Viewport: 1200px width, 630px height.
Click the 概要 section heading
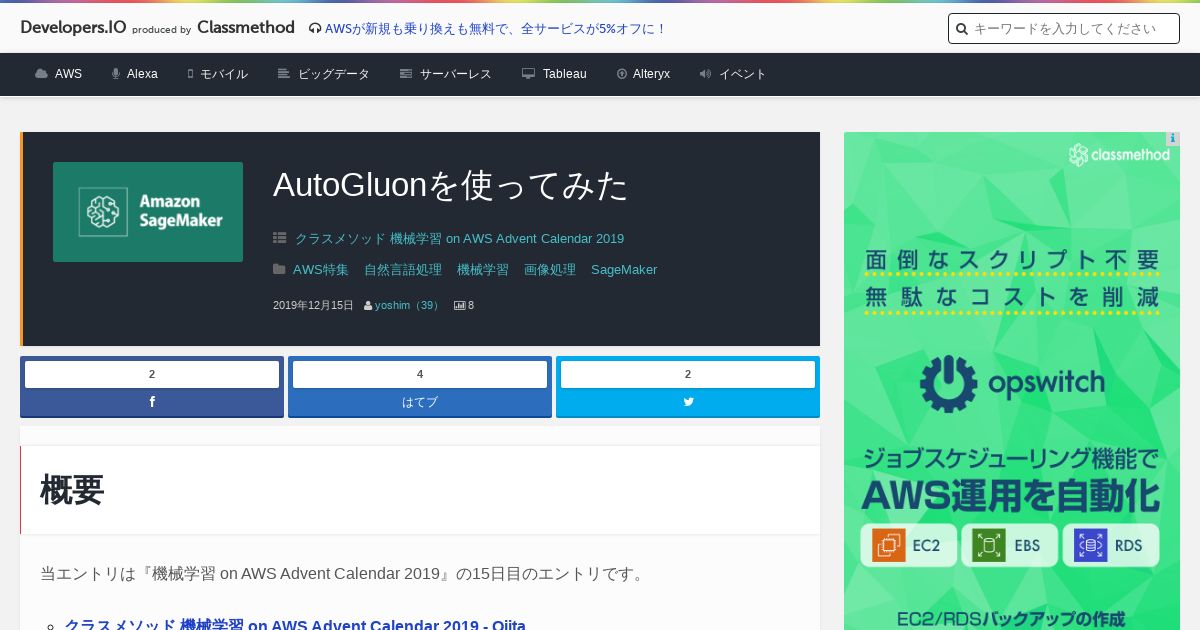72,490
